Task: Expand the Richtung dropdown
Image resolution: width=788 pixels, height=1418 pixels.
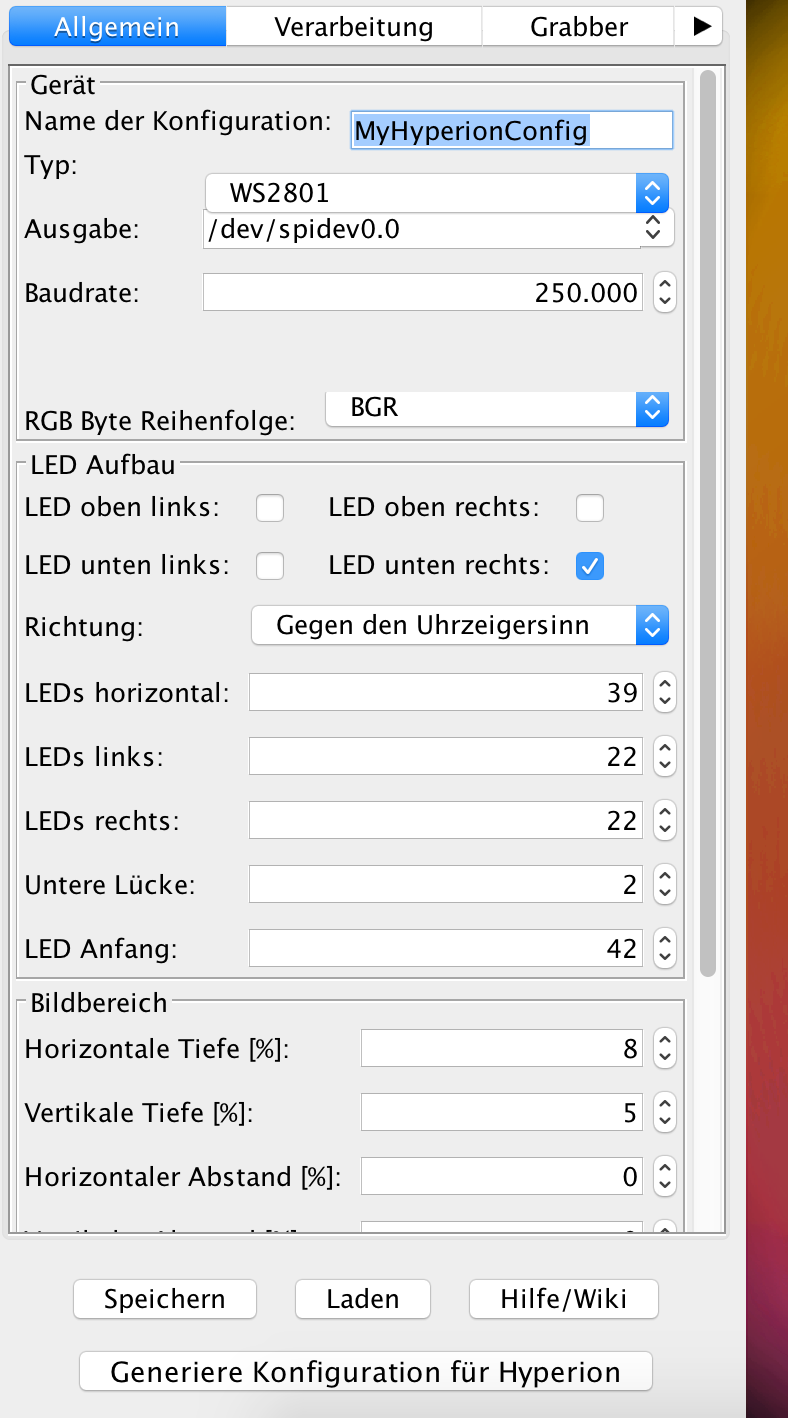Action: coord(459,626)
